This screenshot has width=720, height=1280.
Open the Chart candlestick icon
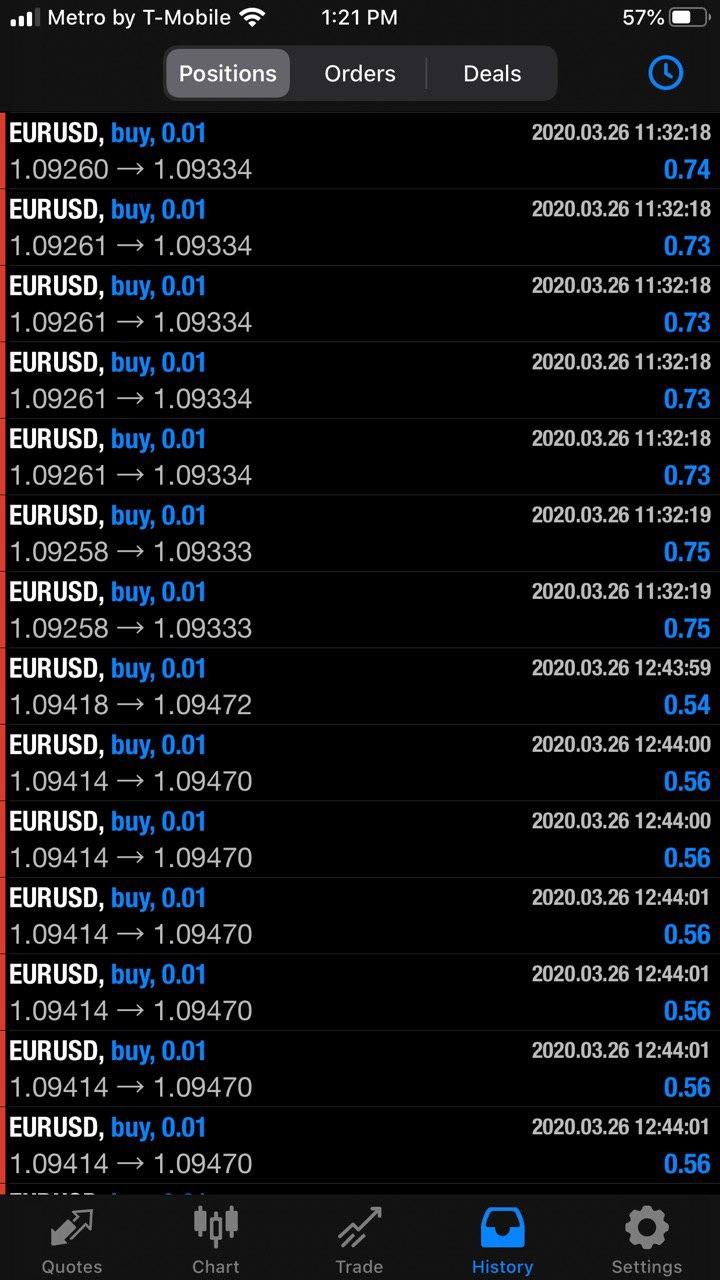tap(216, 1226)
